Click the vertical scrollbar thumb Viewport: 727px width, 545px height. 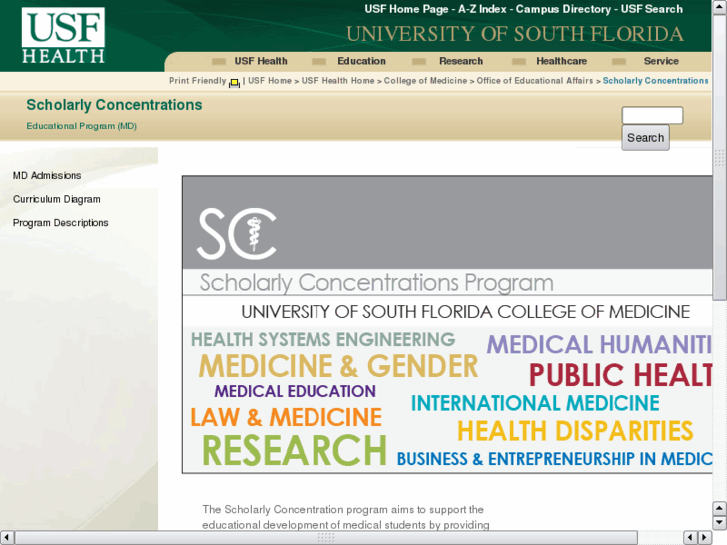coord(719,158)
